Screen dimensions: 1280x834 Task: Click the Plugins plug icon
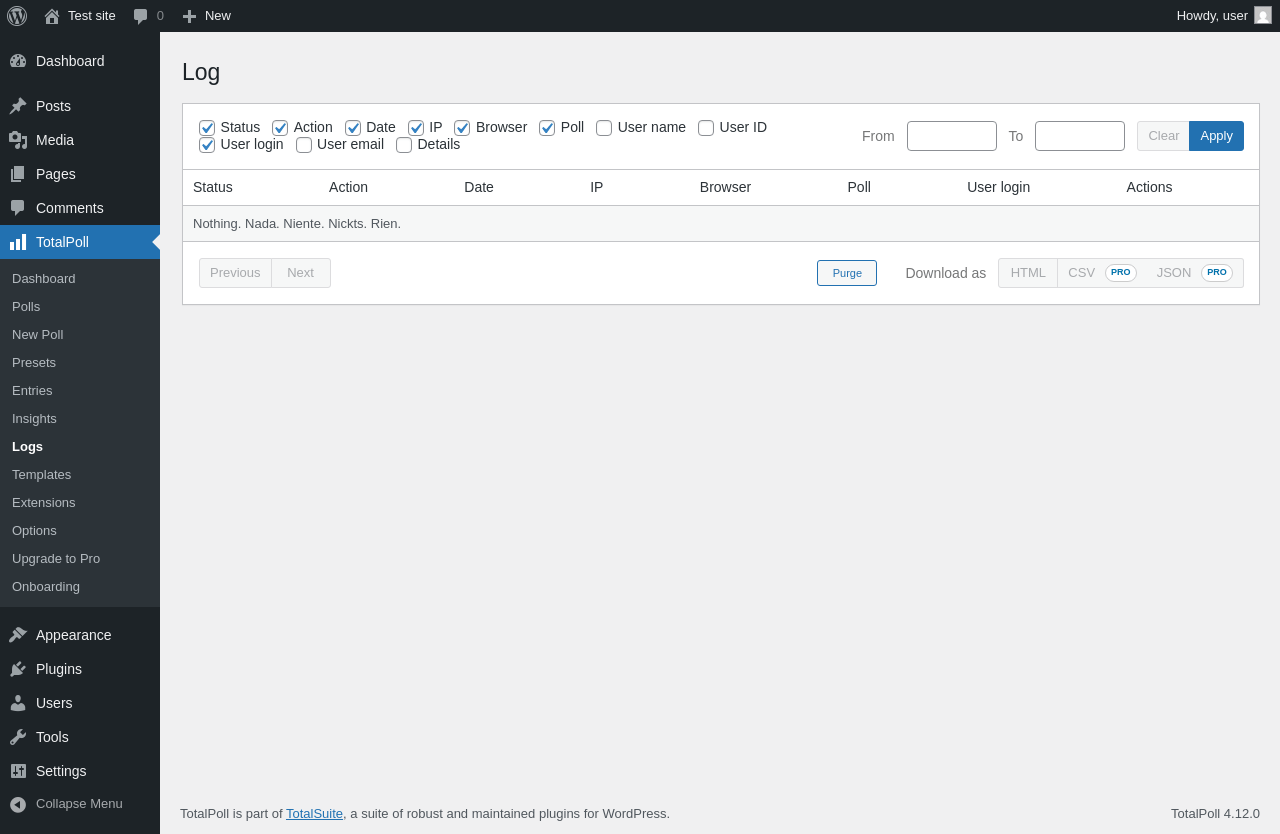(18, 669)
